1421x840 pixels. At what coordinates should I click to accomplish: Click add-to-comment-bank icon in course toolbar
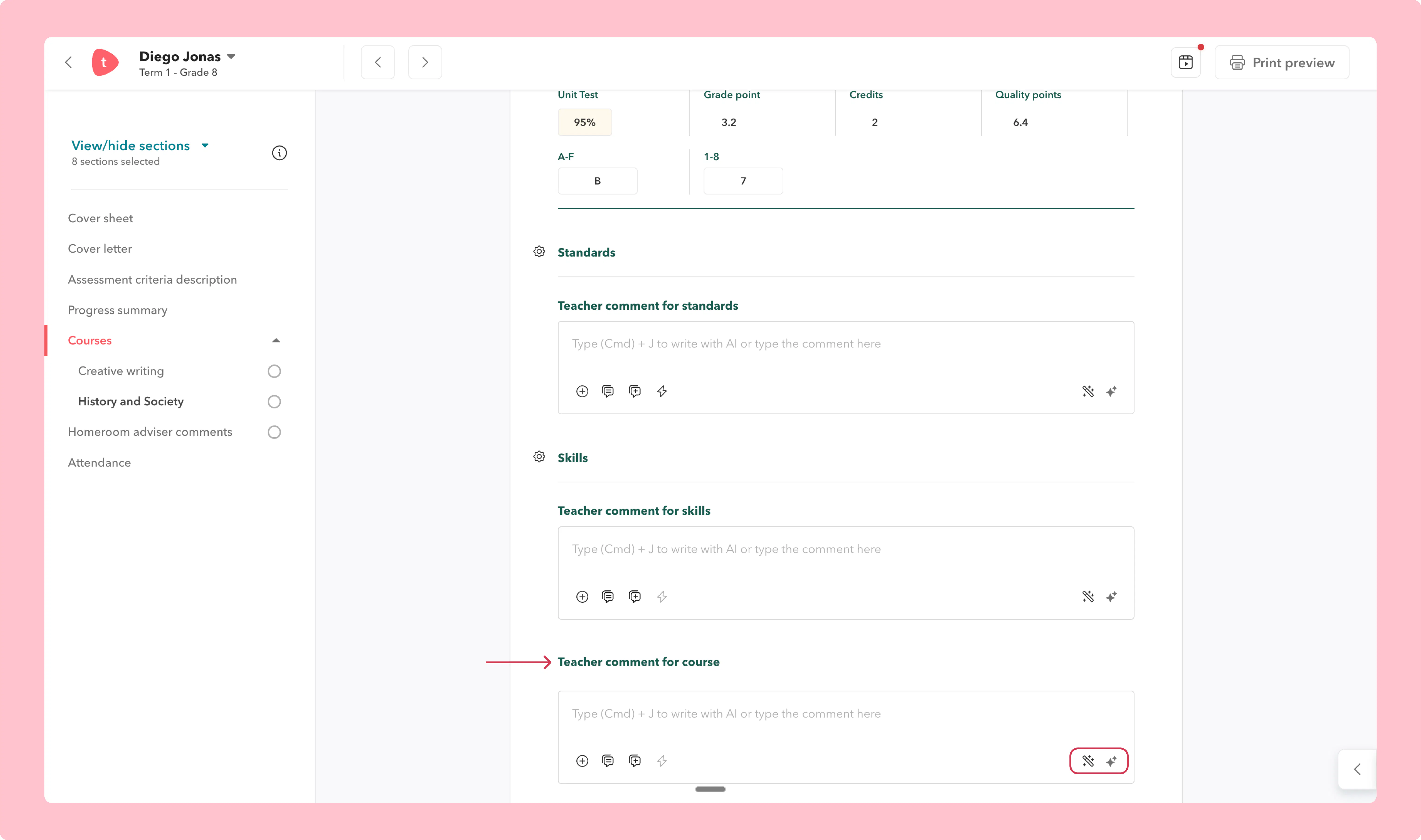635,761
